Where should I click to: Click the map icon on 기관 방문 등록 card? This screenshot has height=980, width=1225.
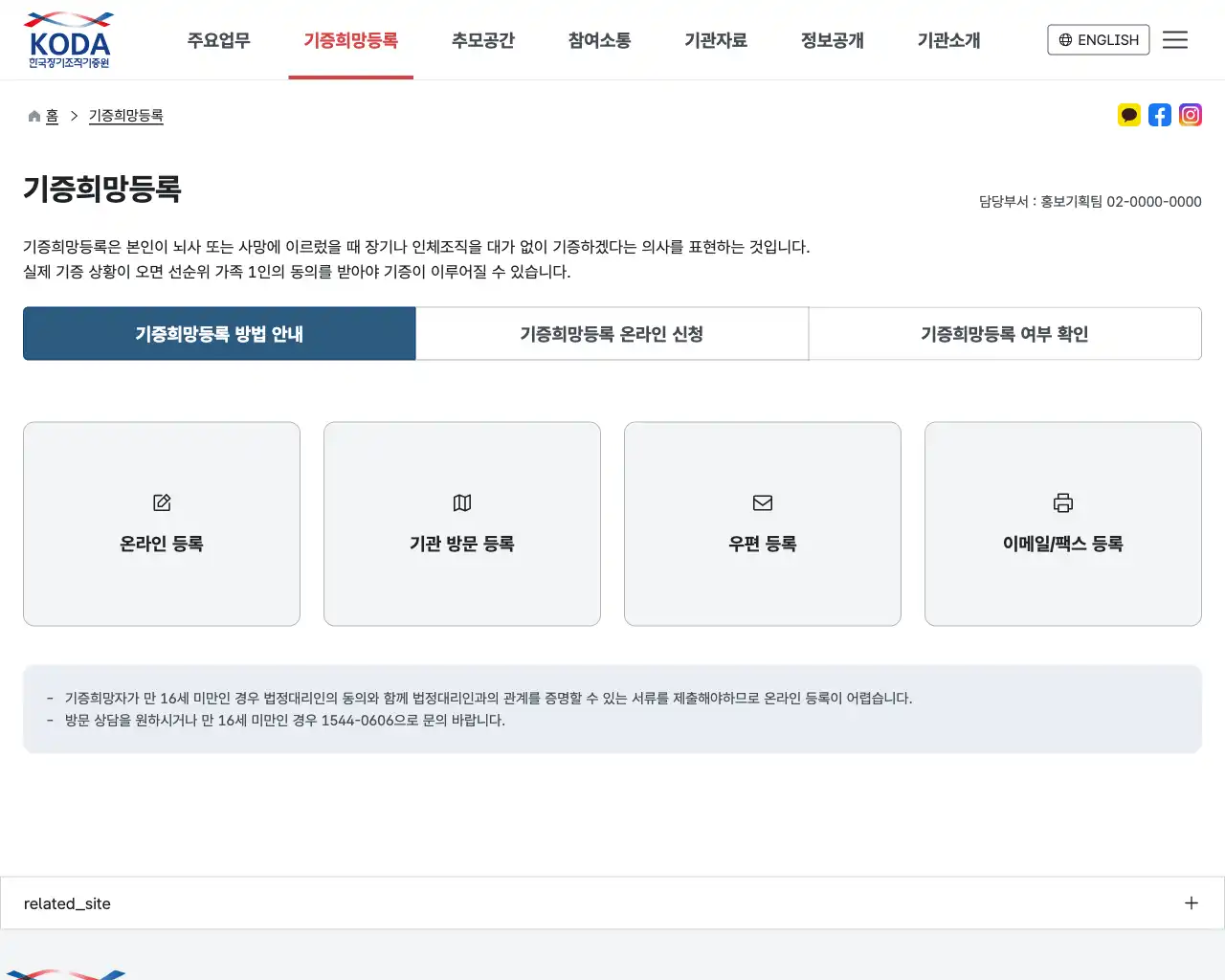pos(462,501)
